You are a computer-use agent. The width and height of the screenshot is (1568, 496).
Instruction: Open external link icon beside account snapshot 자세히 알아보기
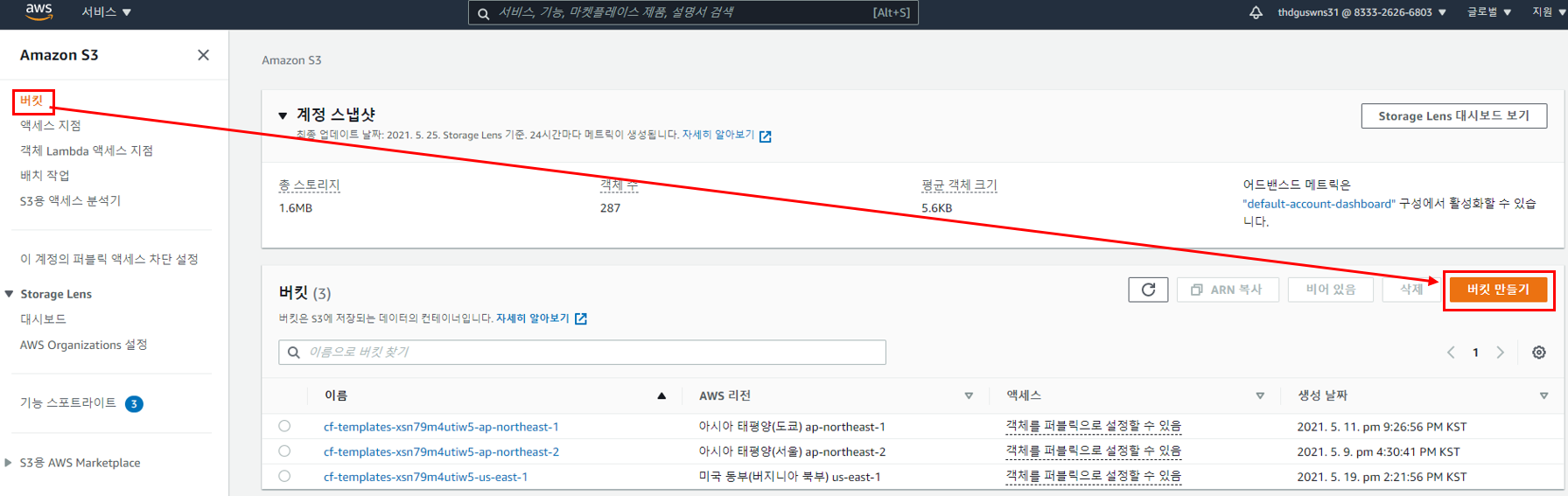point(766,136)
